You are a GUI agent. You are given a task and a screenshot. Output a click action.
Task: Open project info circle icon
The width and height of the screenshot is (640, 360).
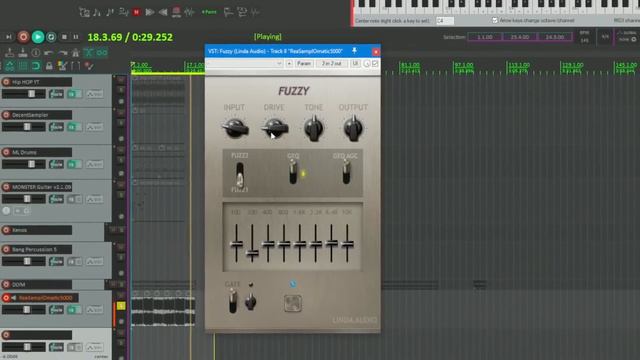[36, 53]
